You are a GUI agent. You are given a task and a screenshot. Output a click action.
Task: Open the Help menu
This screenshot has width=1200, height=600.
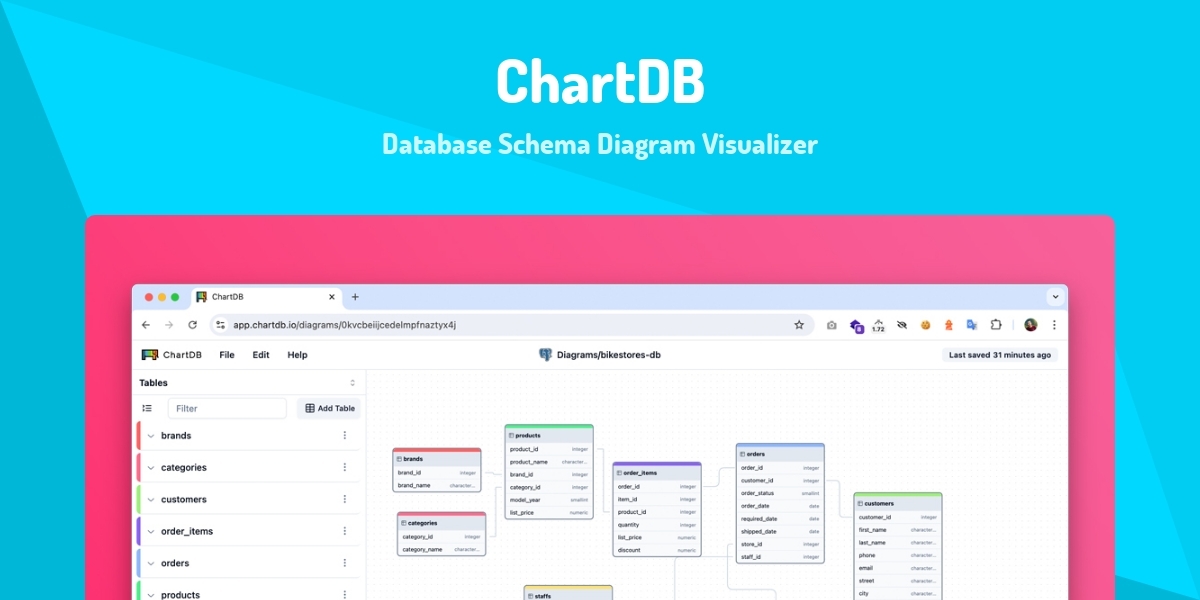coord(297,355)
